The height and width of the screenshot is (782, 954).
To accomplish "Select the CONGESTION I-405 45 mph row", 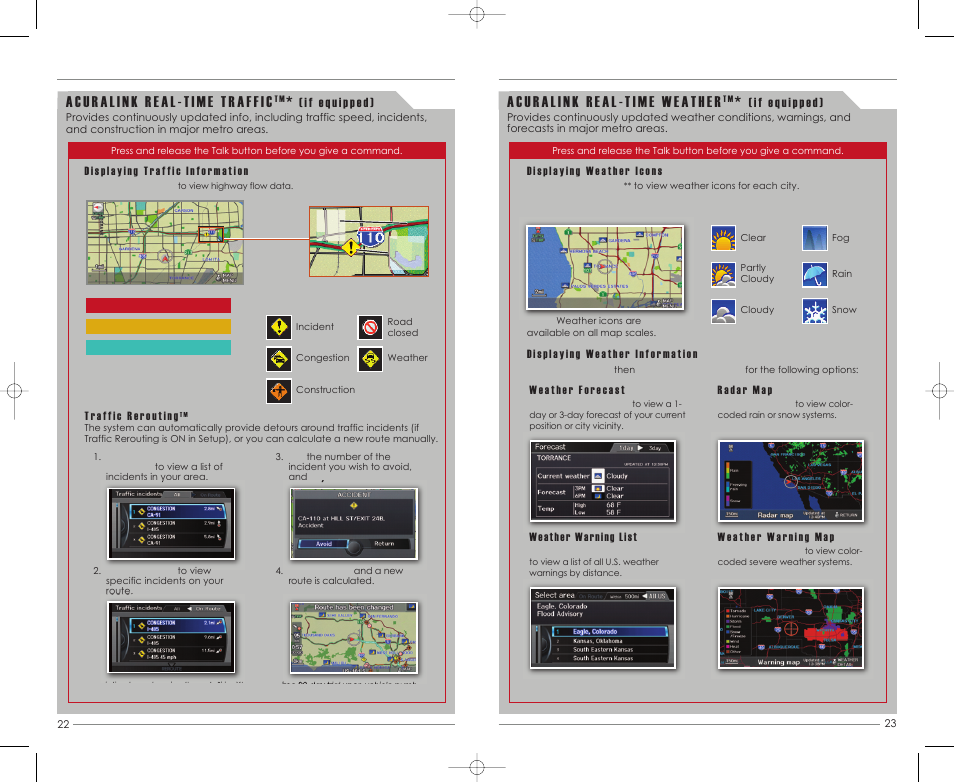I will tap(178, 654).
